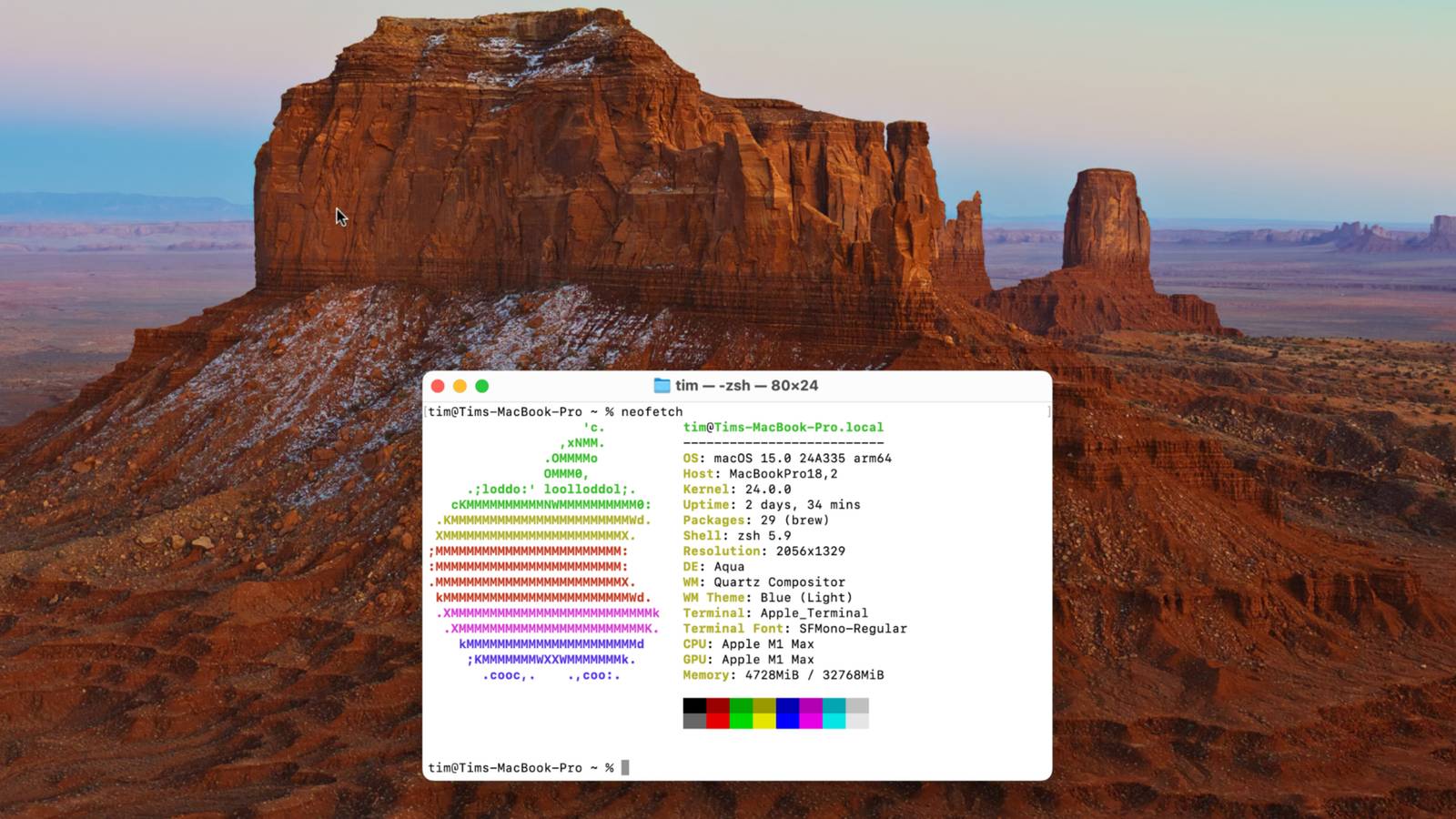Click the magenta block in upper palette row
Image resolution: width=1456 pixels, height=819 pixels.
pos(811,705)
